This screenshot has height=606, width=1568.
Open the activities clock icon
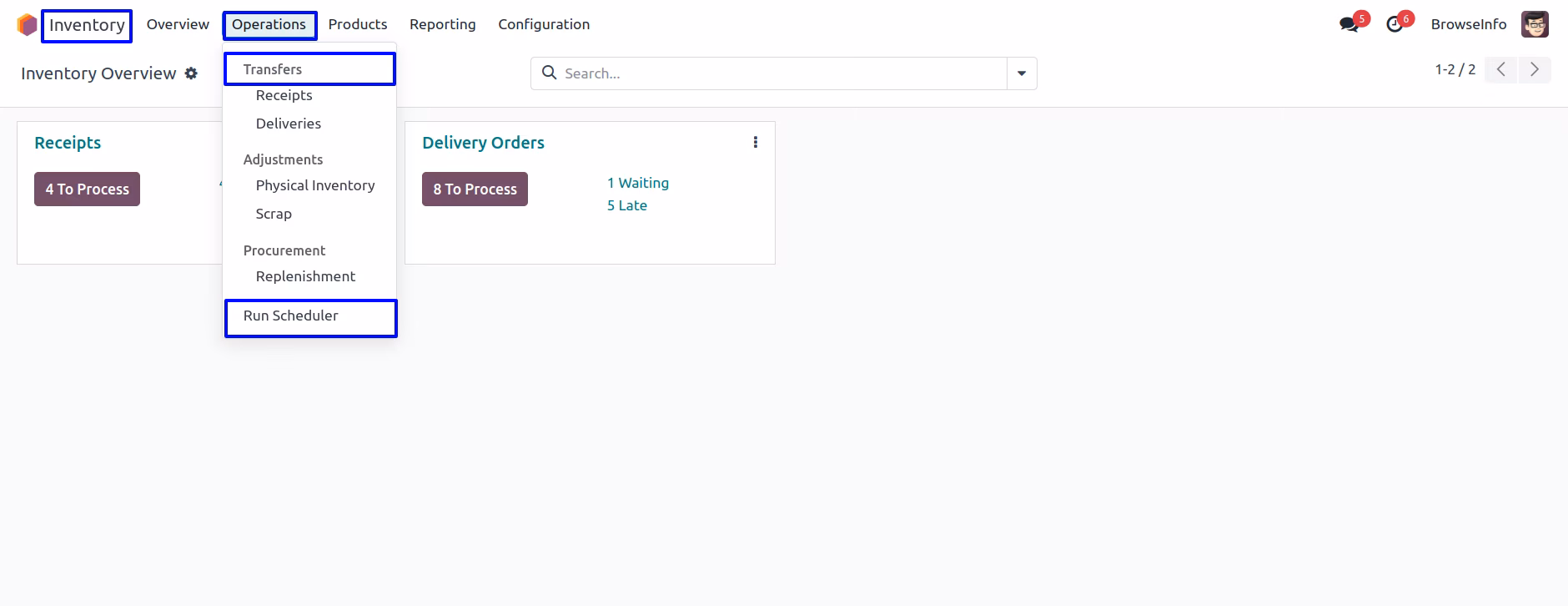[1395, 25]
